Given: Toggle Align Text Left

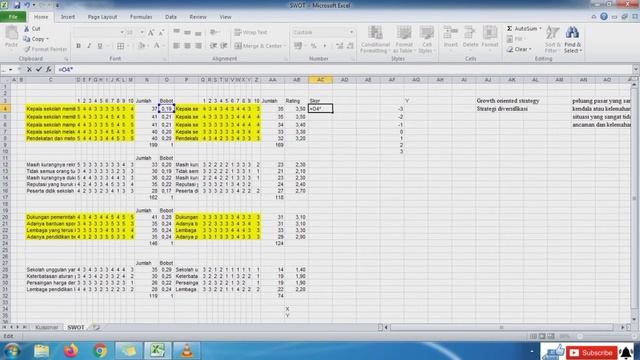Looking at the screenshot, I should [x=176, y=46].
